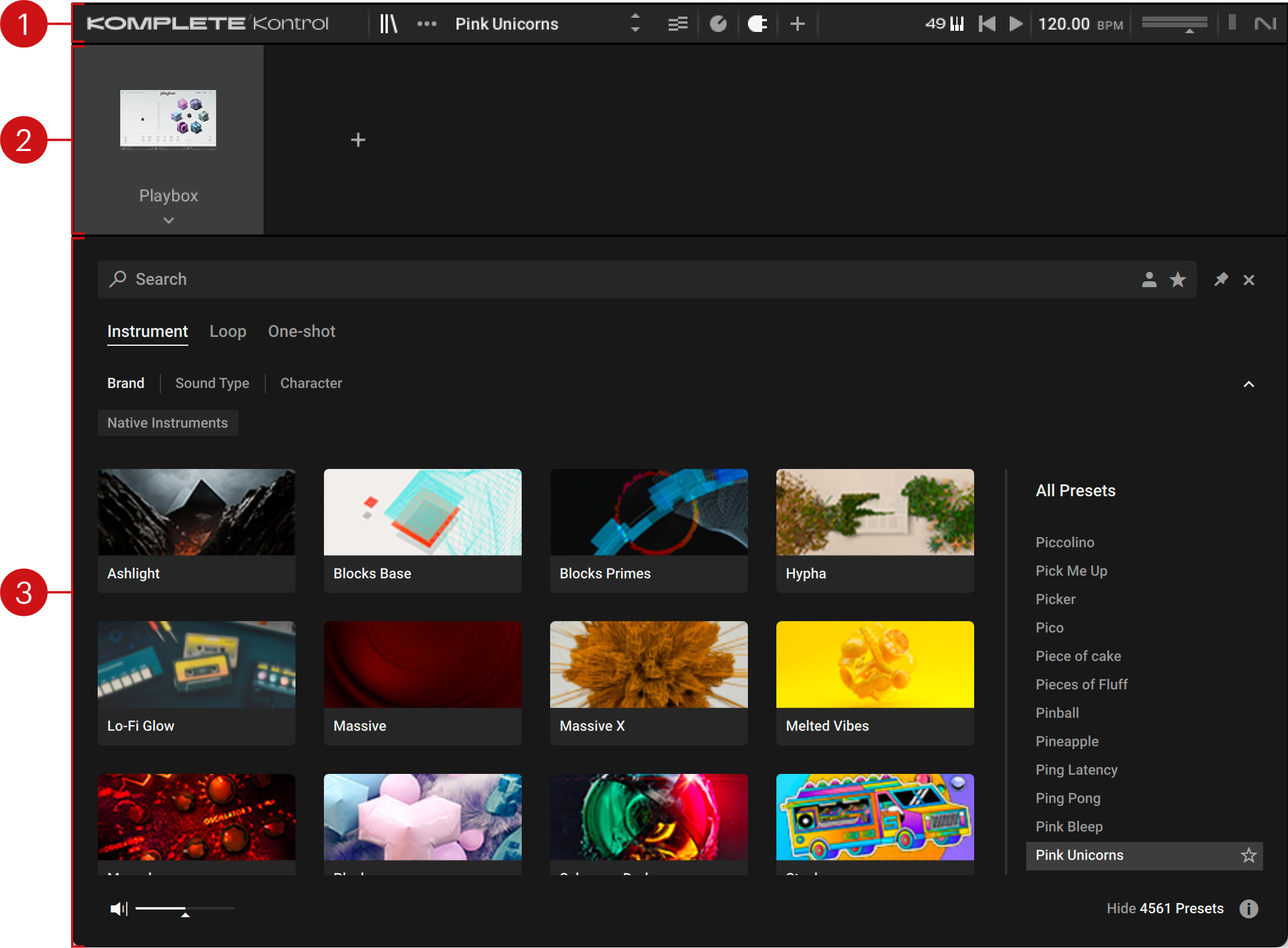Toggle the Native Instruments brand tag

pos(168,423)
